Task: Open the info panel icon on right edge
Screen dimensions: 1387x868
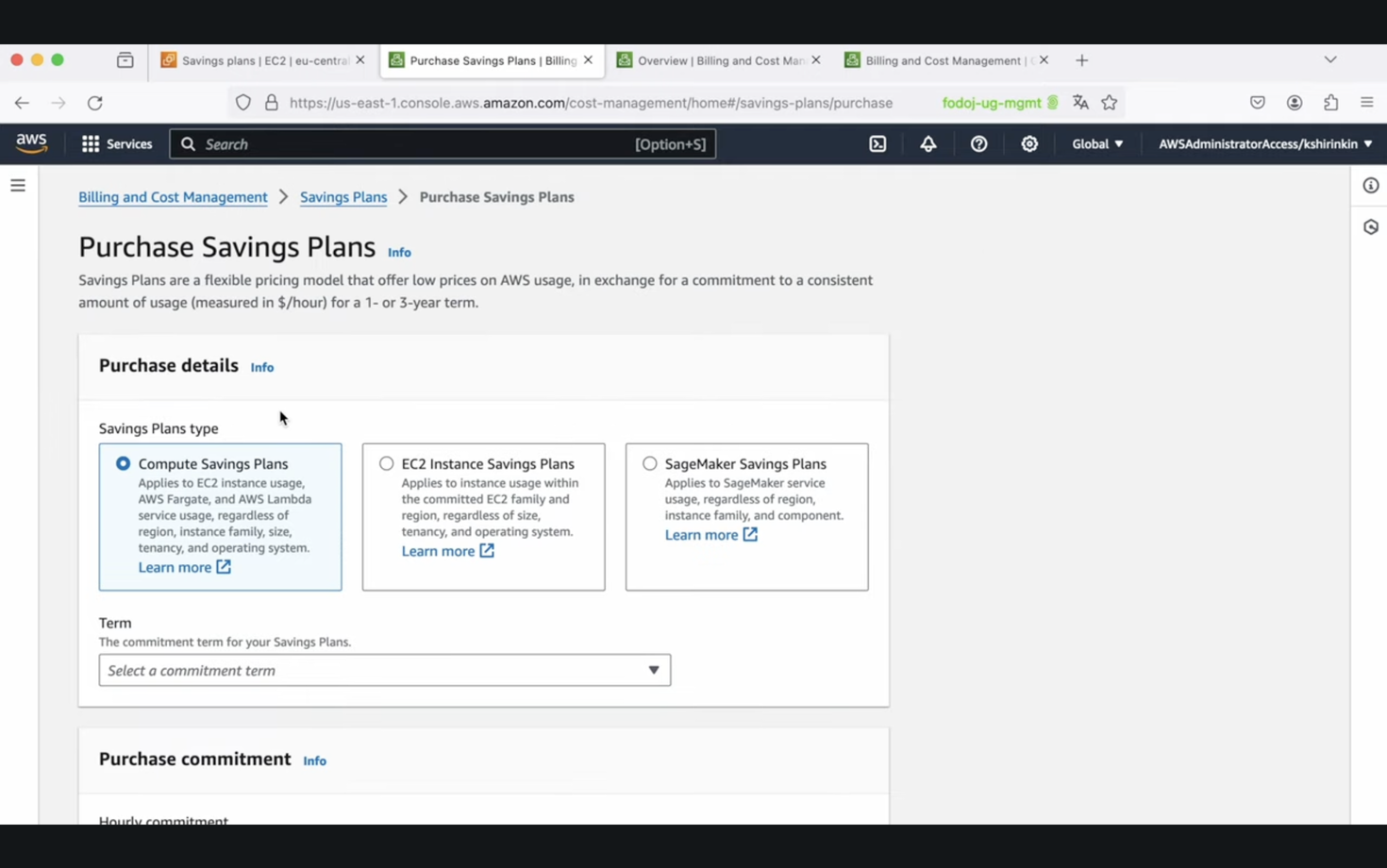Action: pos(1371,186)
